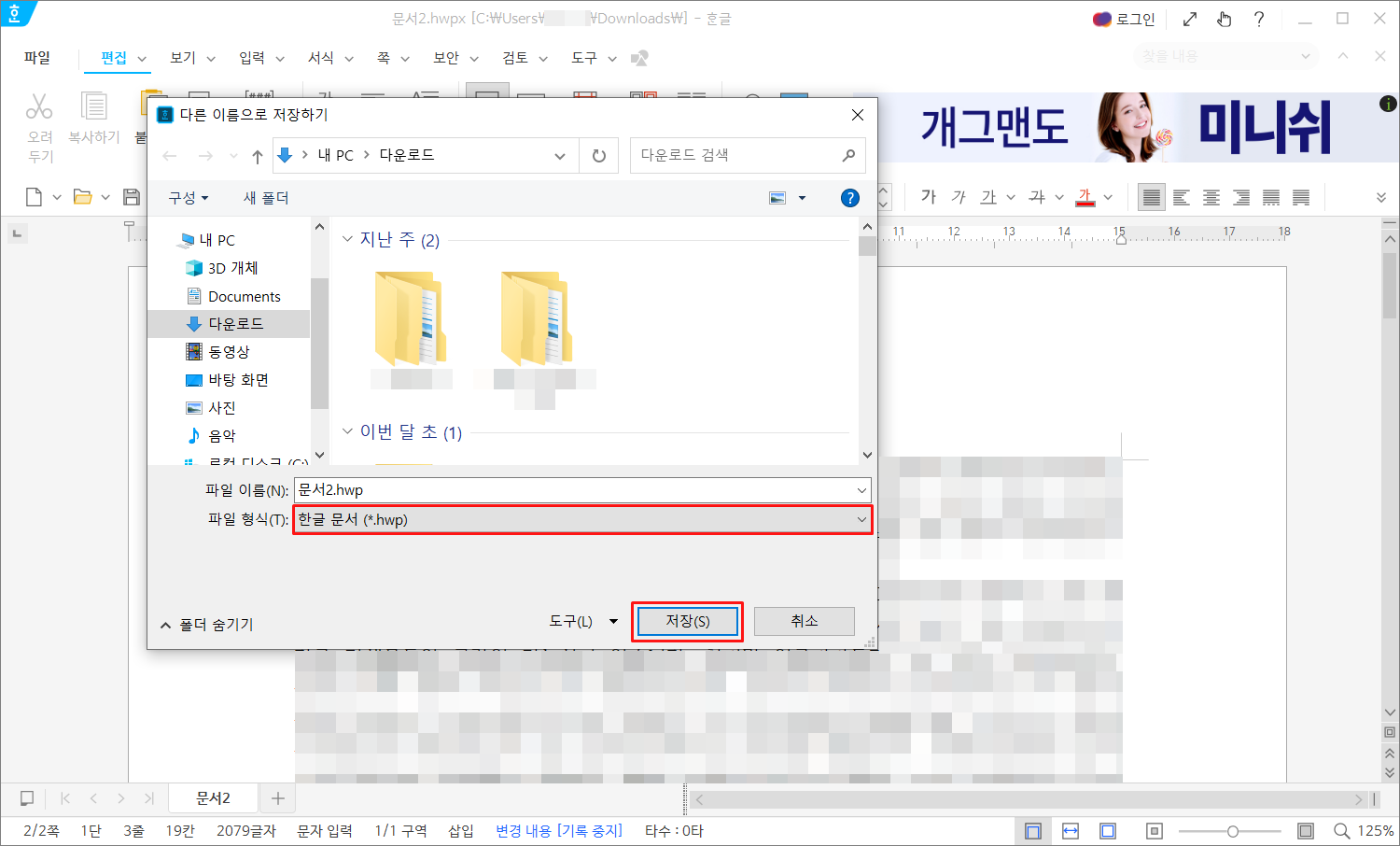Select align left paragraph icon

pyautogui.click(x=1182, y=197)
